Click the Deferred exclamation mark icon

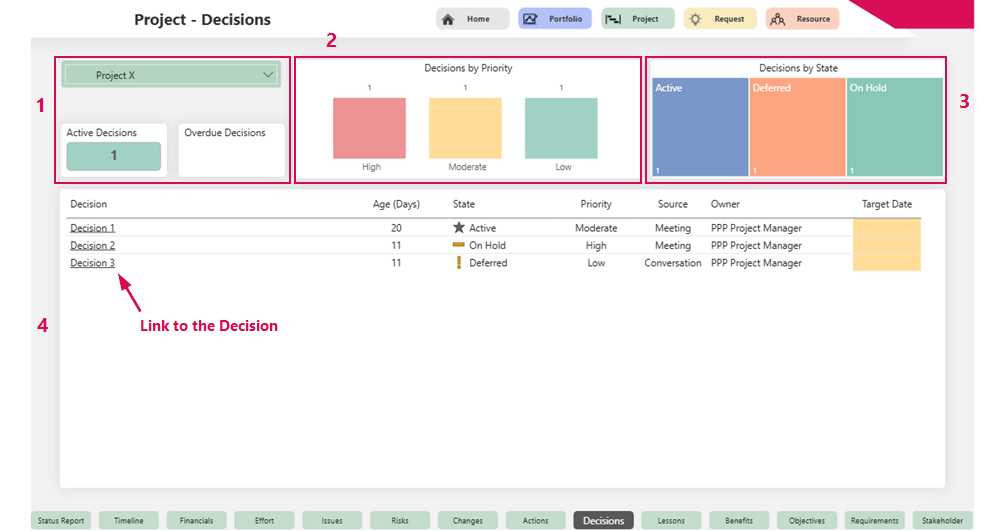click(x=459, y=263)
